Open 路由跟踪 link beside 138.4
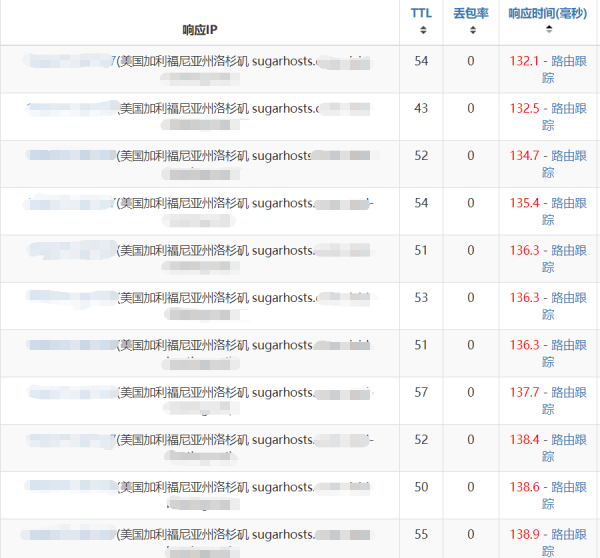 568,440
